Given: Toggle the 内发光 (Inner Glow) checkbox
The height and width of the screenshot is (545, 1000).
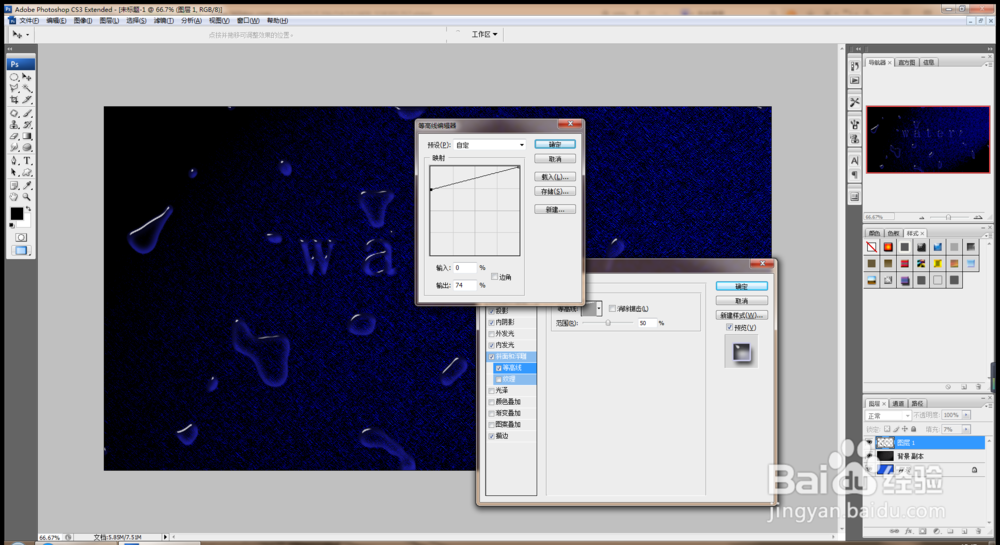Looking at the screenshot, I should tap(492, 345).
